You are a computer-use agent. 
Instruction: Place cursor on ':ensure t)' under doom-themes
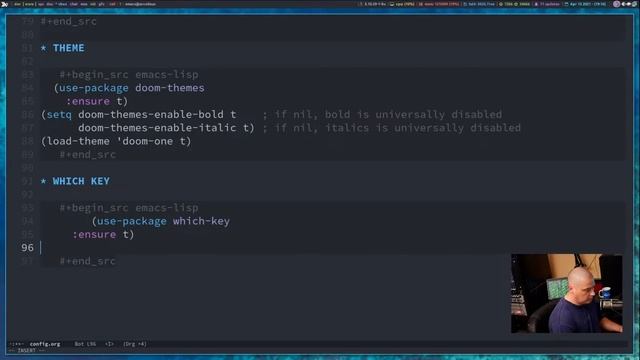[97, 101]
